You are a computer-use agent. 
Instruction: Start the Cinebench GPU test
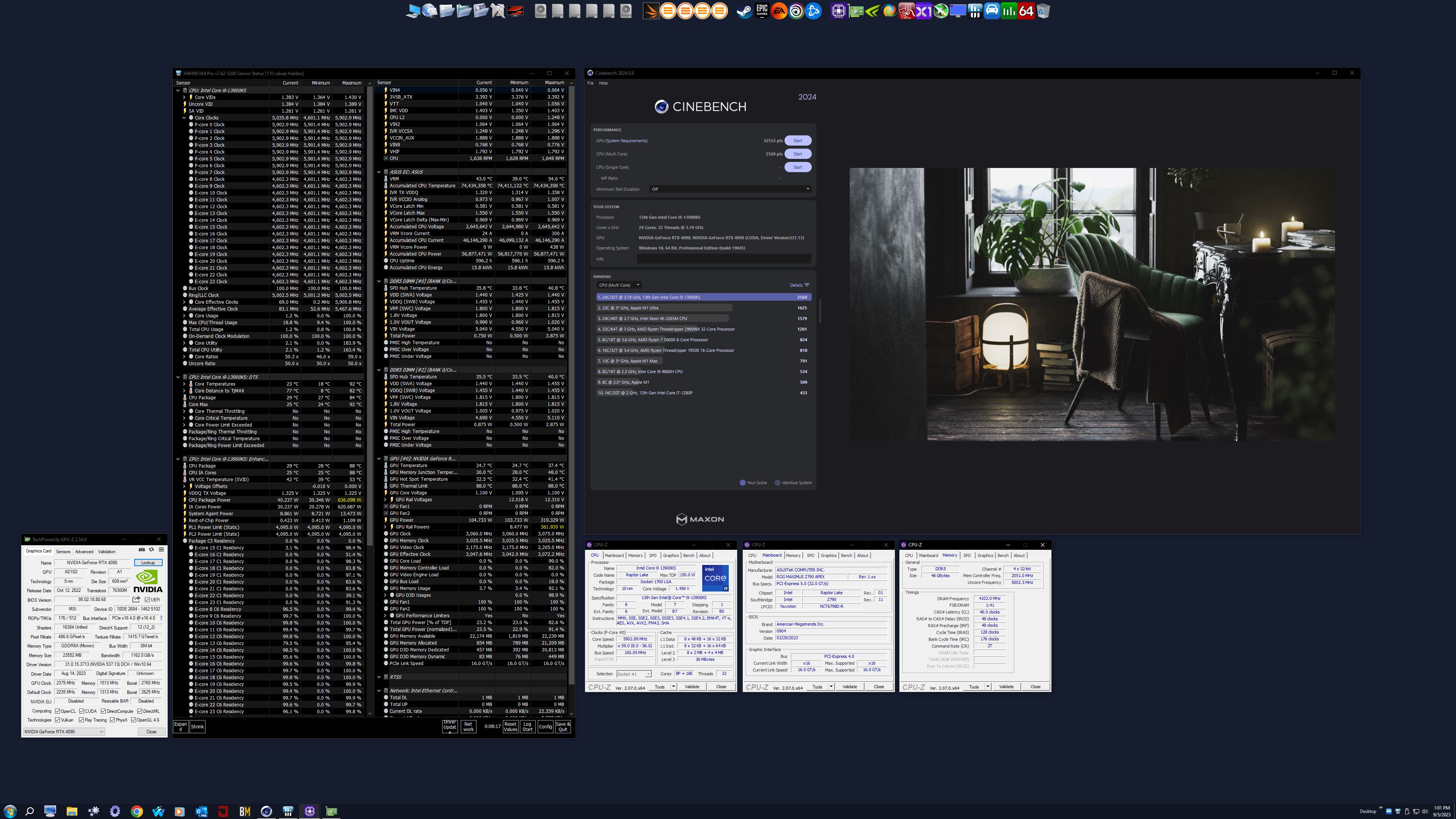(797, 141)
